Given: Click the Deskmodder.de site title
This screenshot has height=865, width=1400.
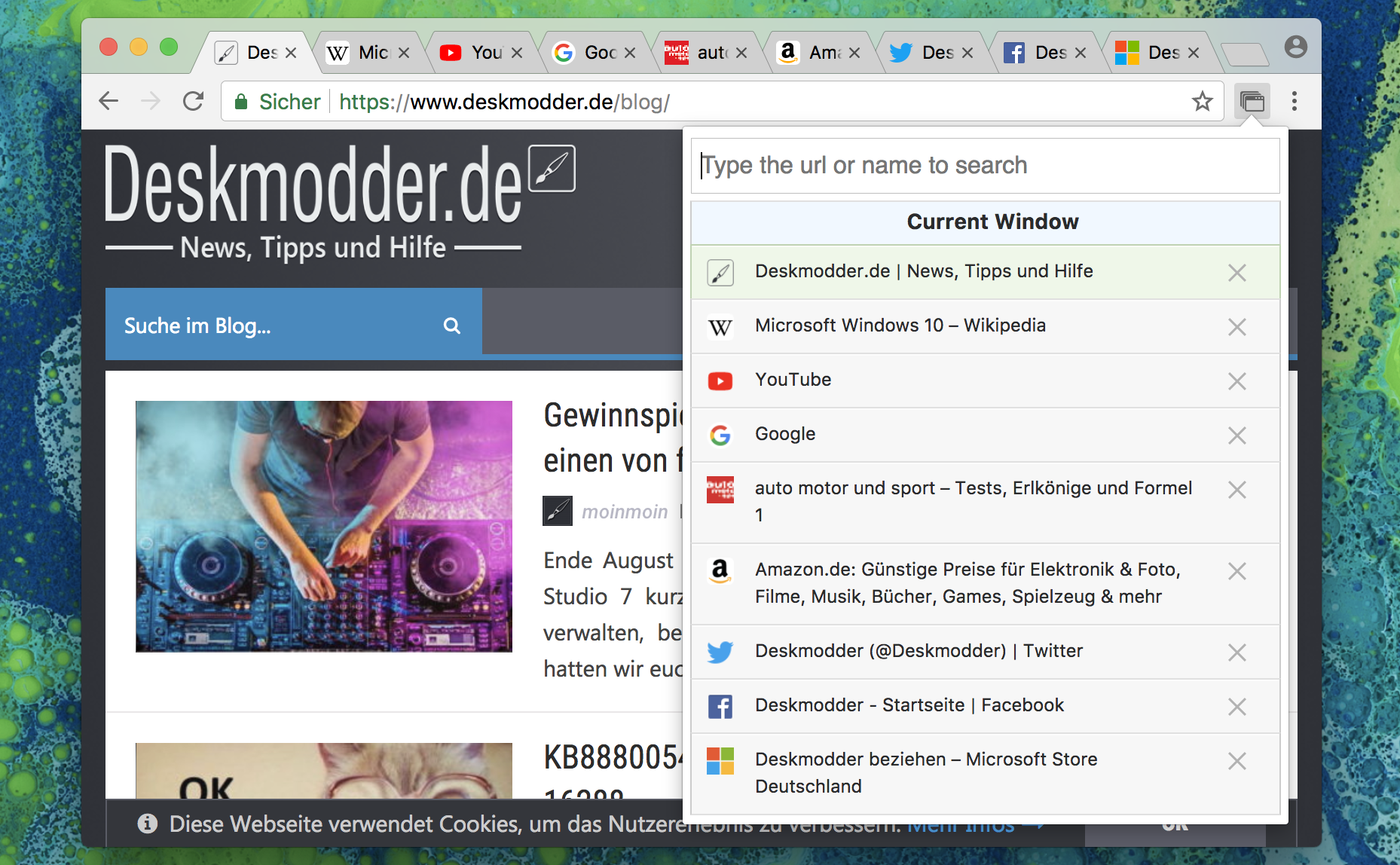Looking at the screenshot, I should 313,185.
